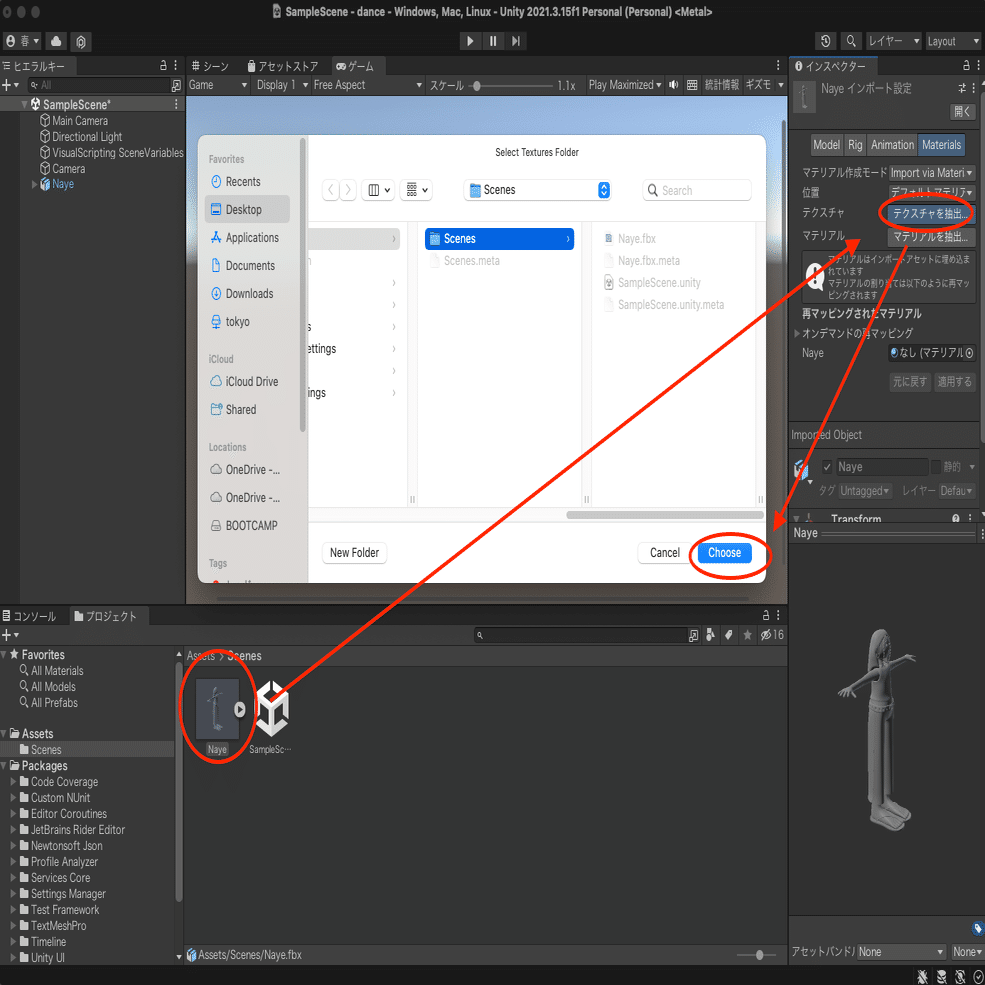This screenshot has width=985, height=985.
Task: Switch to the アセットストア tab
Action: 283,66
